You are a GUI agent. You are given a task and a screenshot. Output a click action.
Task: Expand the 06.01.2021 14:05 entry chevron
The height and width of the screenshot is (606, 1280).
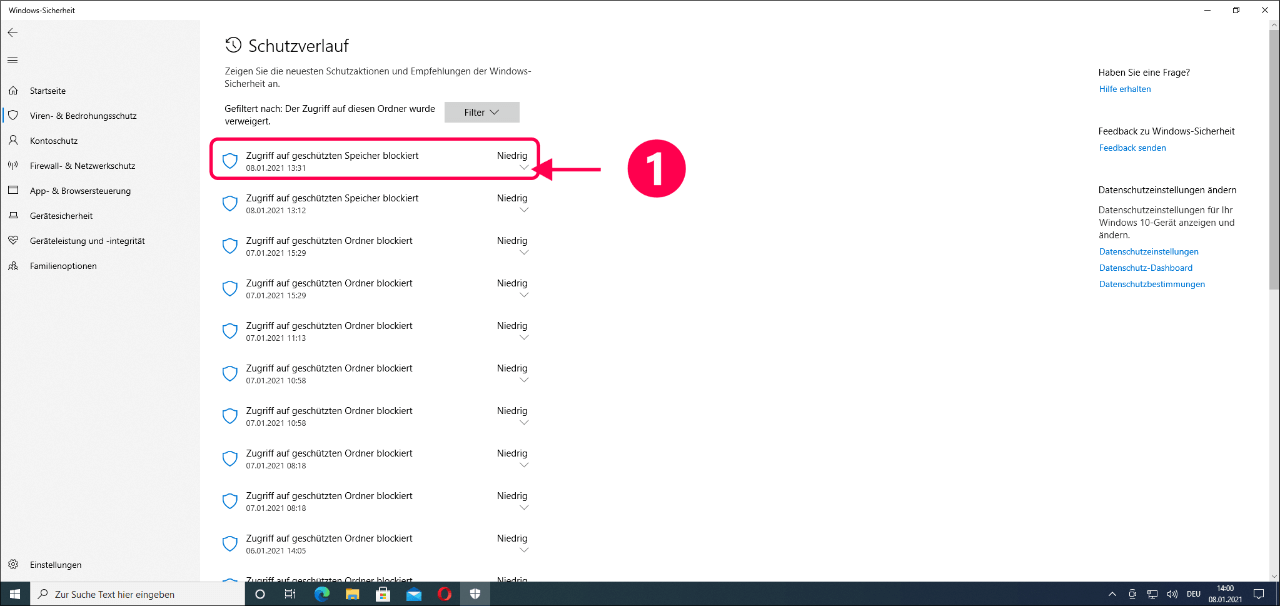click(x=525, y=551)
